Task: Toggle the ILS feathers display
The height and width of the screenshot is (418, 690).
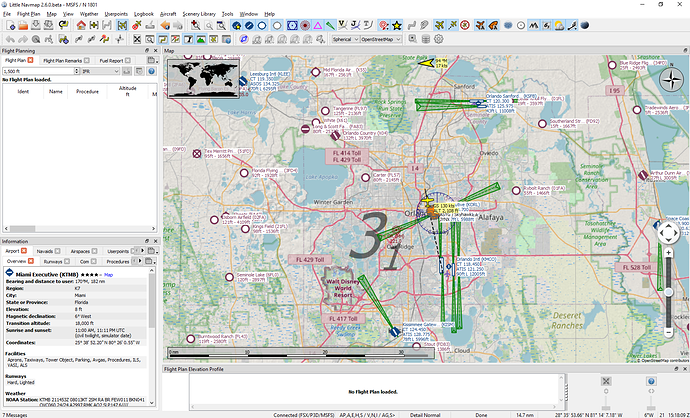Action: click(330, 26)
